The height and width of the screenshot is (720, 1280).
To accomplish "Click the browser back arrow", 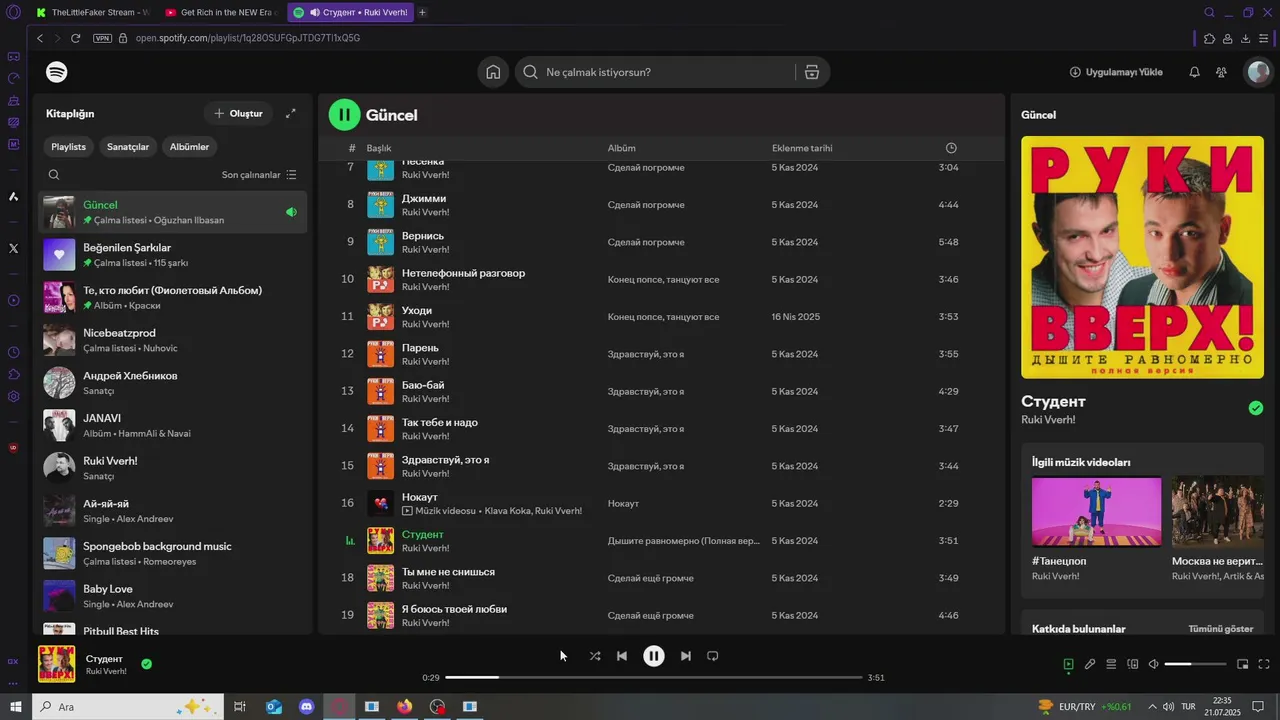I will pos(40,38).
